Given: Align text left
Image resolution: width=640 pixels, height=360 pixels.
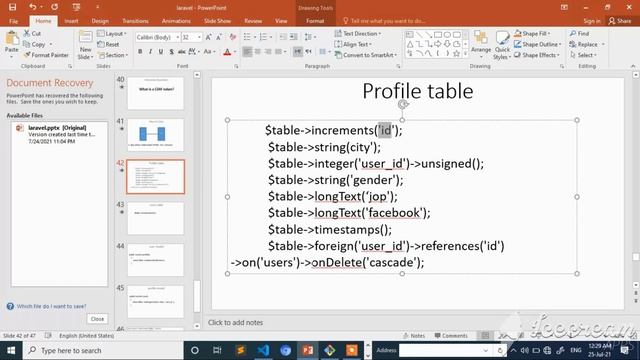Looking at the screenshot, I should (x=247, y=52).
